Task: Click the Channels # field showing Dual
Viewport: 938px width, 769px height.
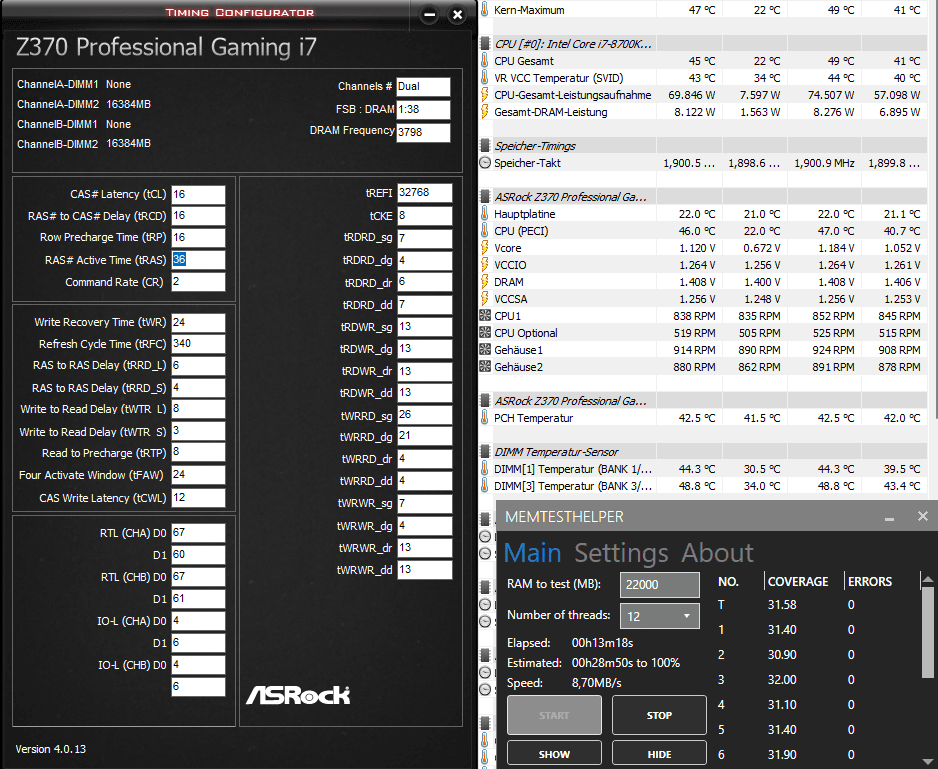Action: (423, 87)
